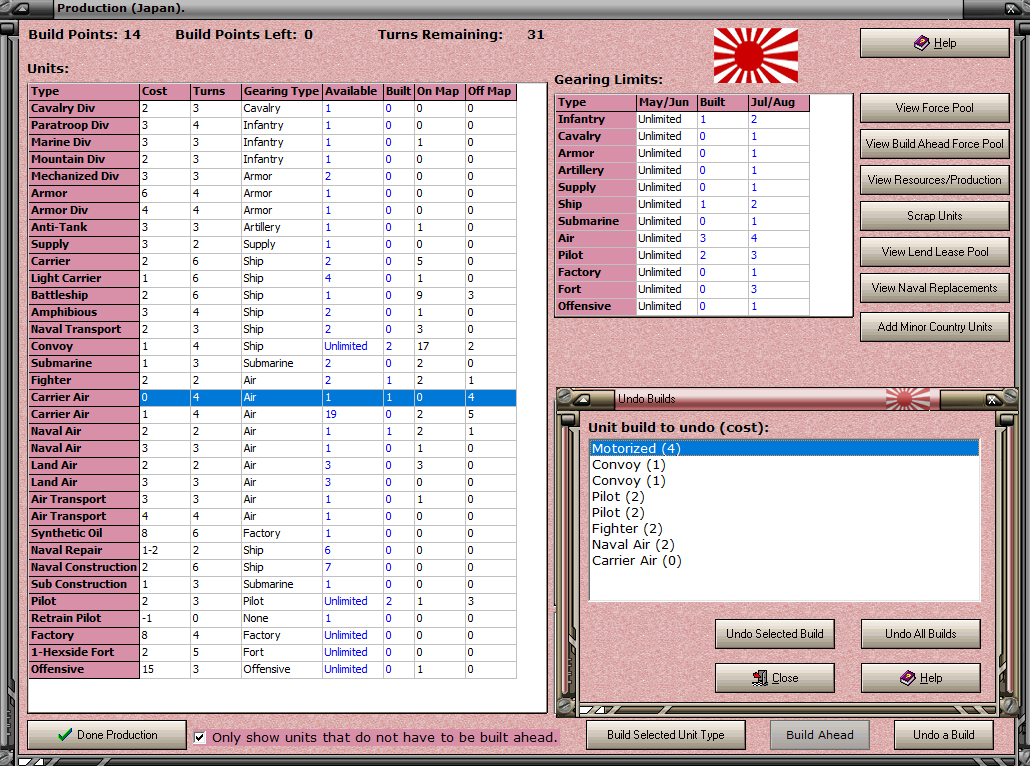Click the Japanese rising sun flag image

tap(756, 55)
